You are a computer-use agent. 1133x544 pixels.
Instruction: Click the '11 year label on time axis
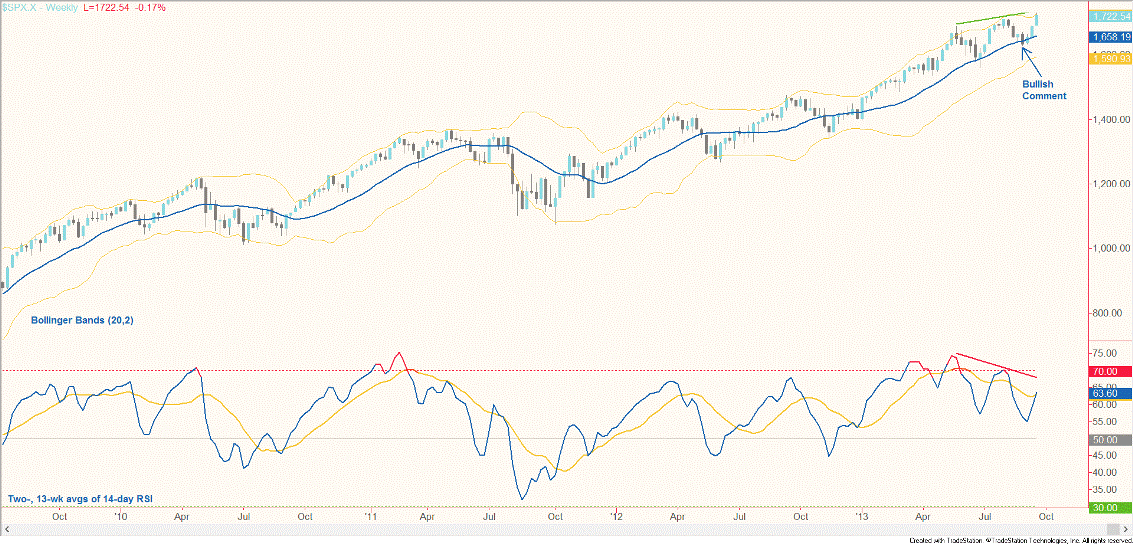pyautogui.click(x=371, y=517)
